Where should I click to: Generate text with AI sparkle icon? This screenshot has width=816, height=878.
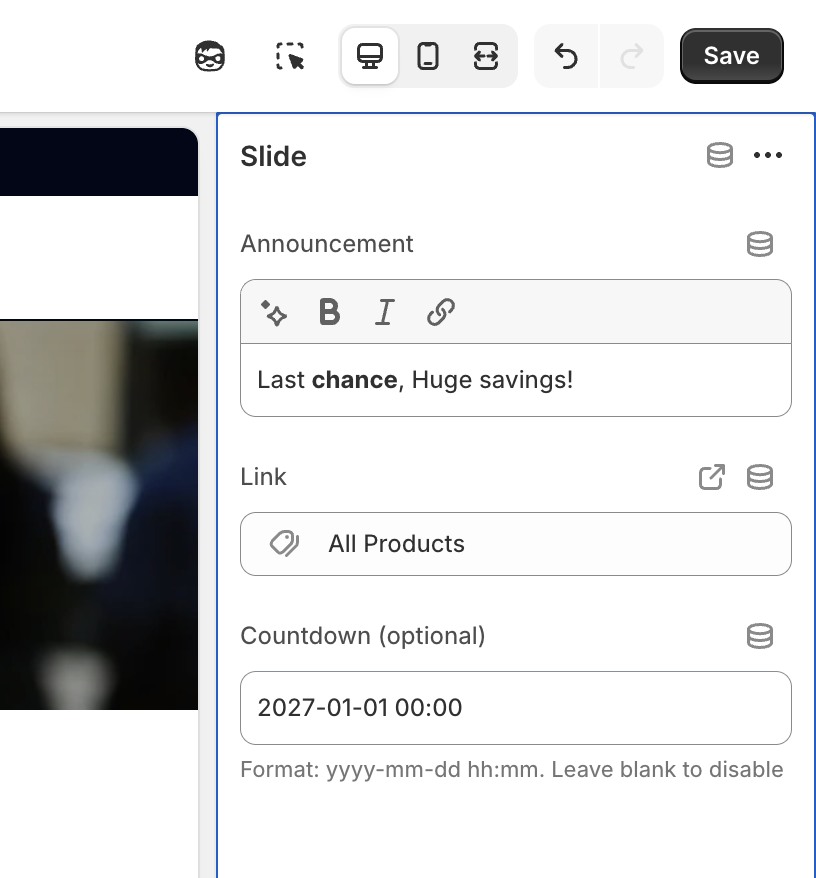(274, 313)
